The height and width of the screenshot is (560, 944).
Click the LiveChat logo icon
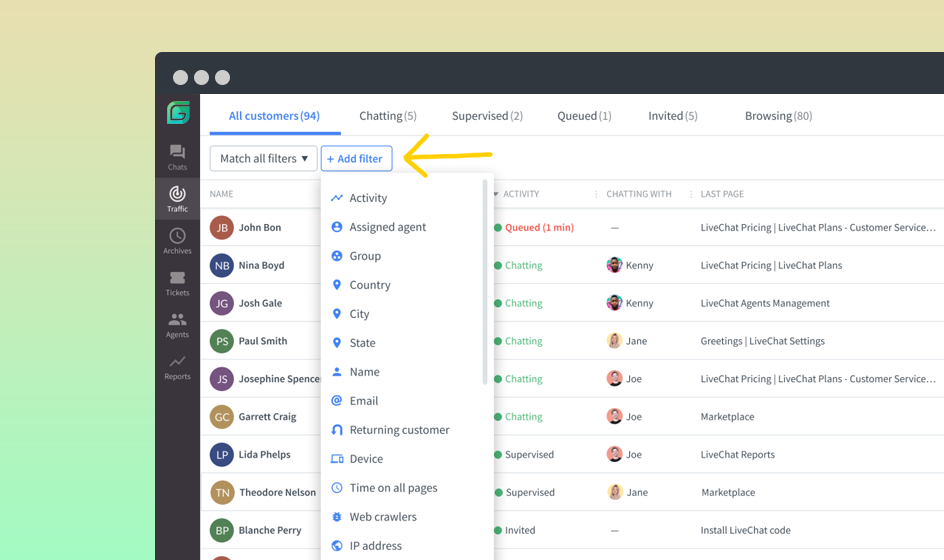click(178, 113)
